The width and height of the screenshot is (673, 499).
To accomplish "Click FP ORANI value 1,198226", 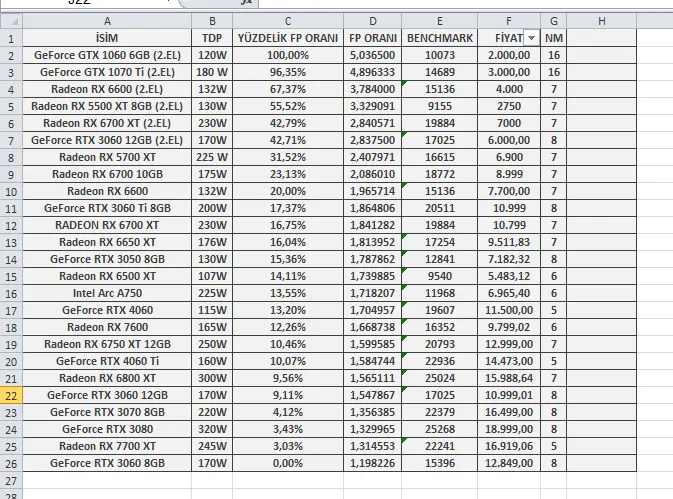I will [x=373, y=463].
